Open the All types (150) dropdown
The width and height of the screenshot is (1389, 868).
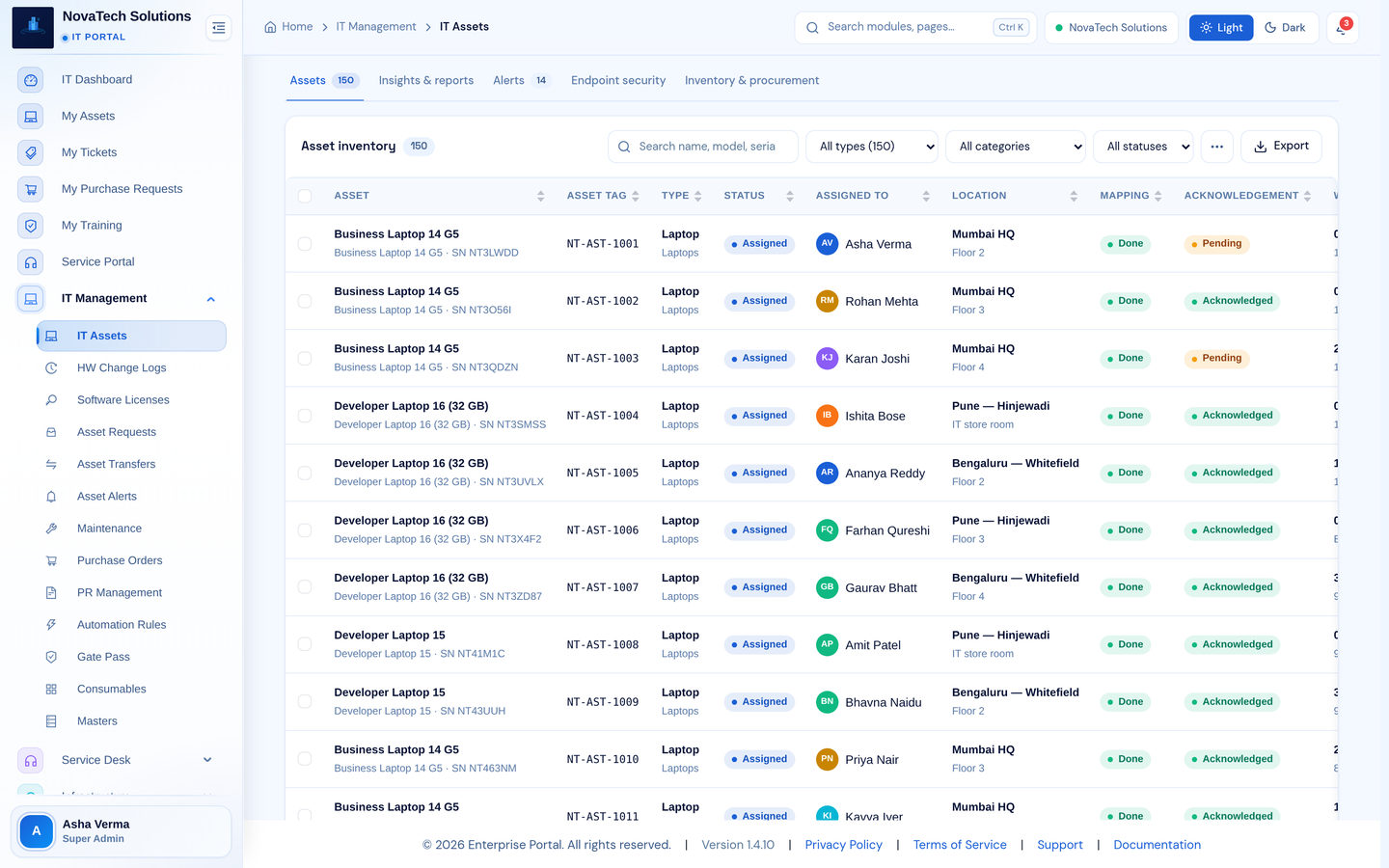pyautogui.click(x=872, y=147)
